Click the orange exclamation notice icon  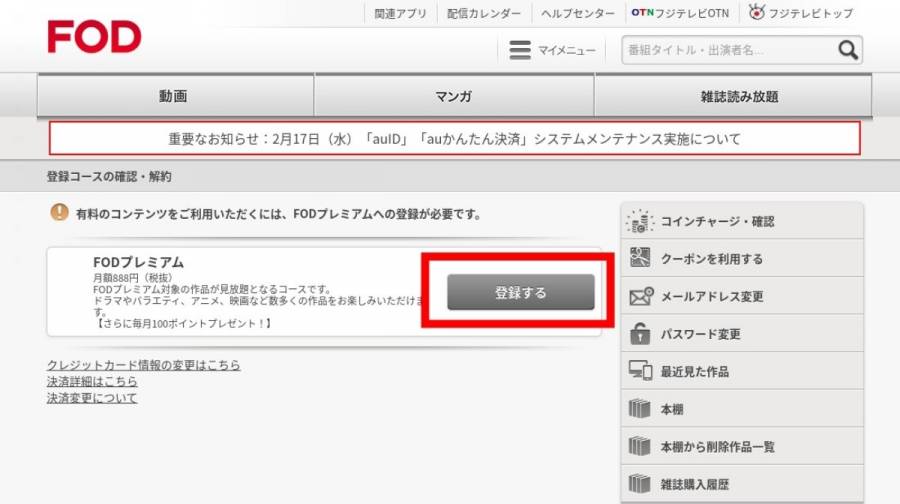[59, 212]
